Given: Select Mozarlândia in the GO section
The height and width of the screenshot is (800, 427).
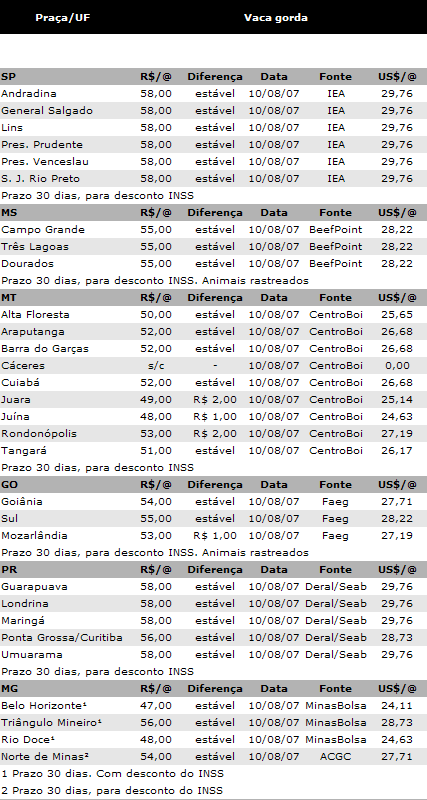Looking at the screenshot, I should [x=34, y=536].
